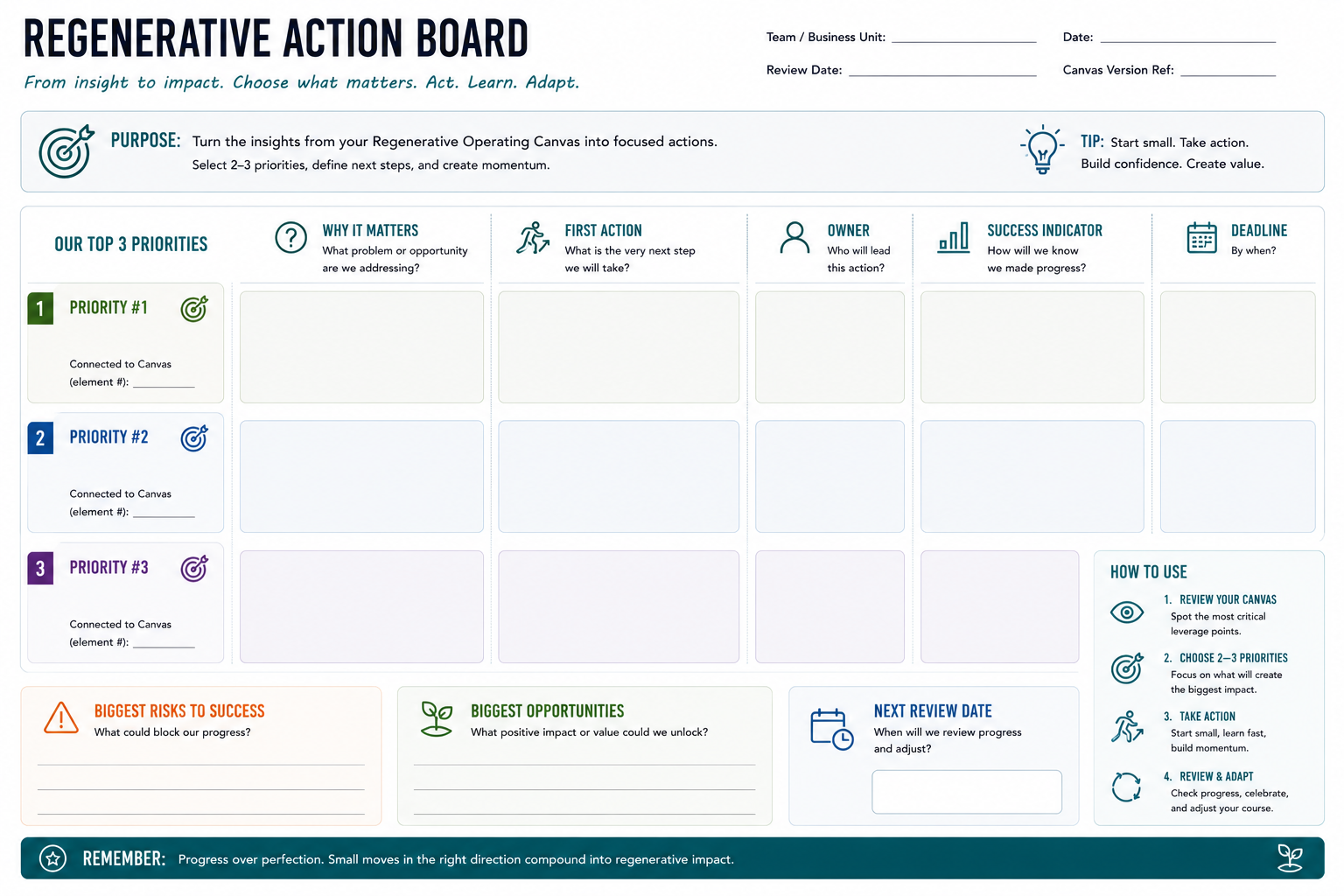This screenshot has height=896, width=1344.
Task: Click the calendar Deadline icon
Action: pos(1201,238)
